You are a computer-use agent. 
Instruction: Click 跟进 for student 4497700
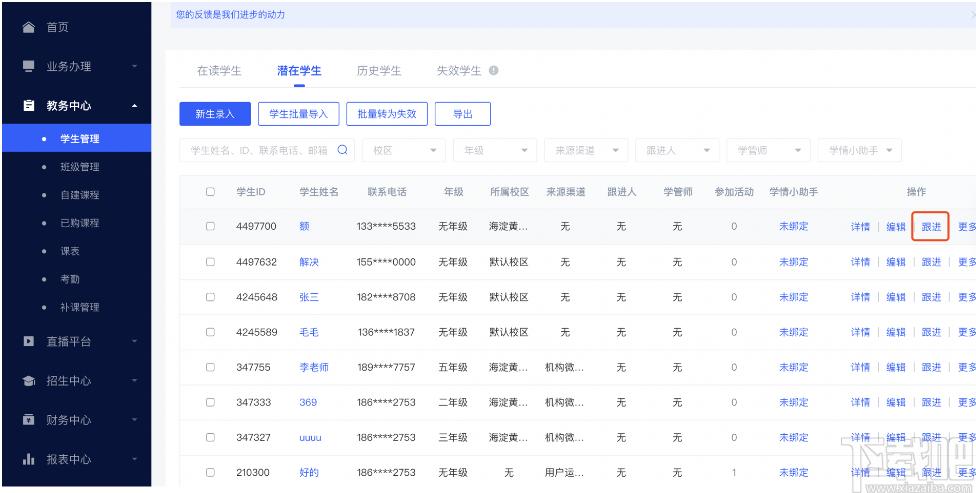931,227
